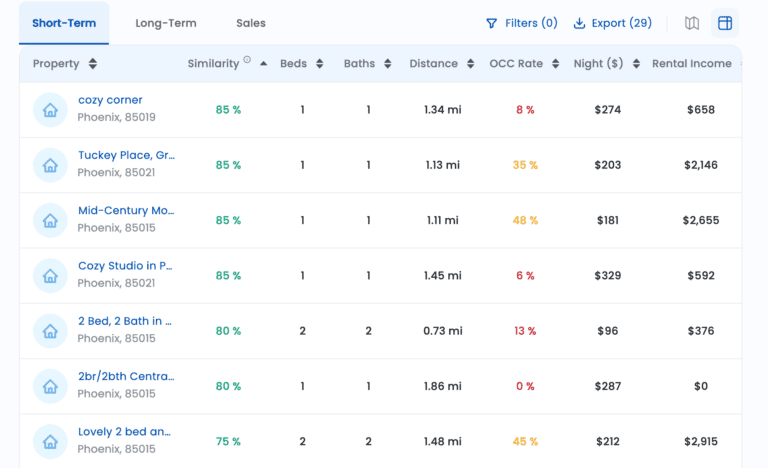Open Filters (0) panel
The image size is (768, 468).
(521, 23)
